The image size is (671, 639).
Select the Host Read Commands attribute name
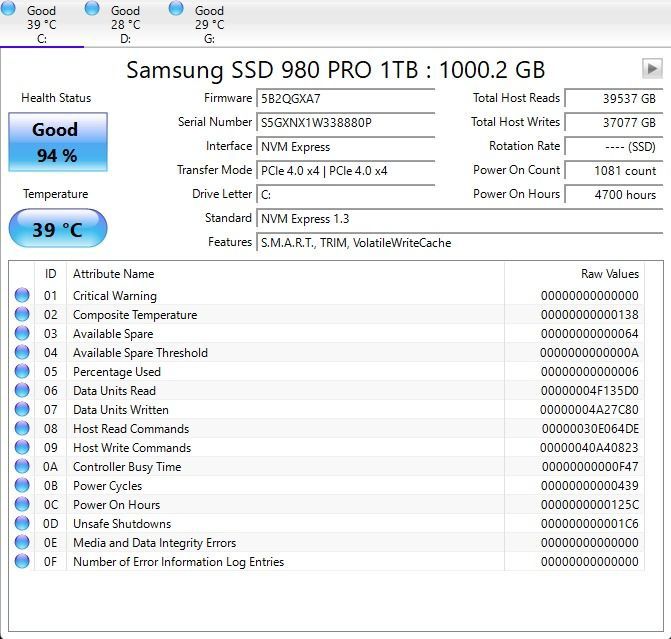[131, 429]
